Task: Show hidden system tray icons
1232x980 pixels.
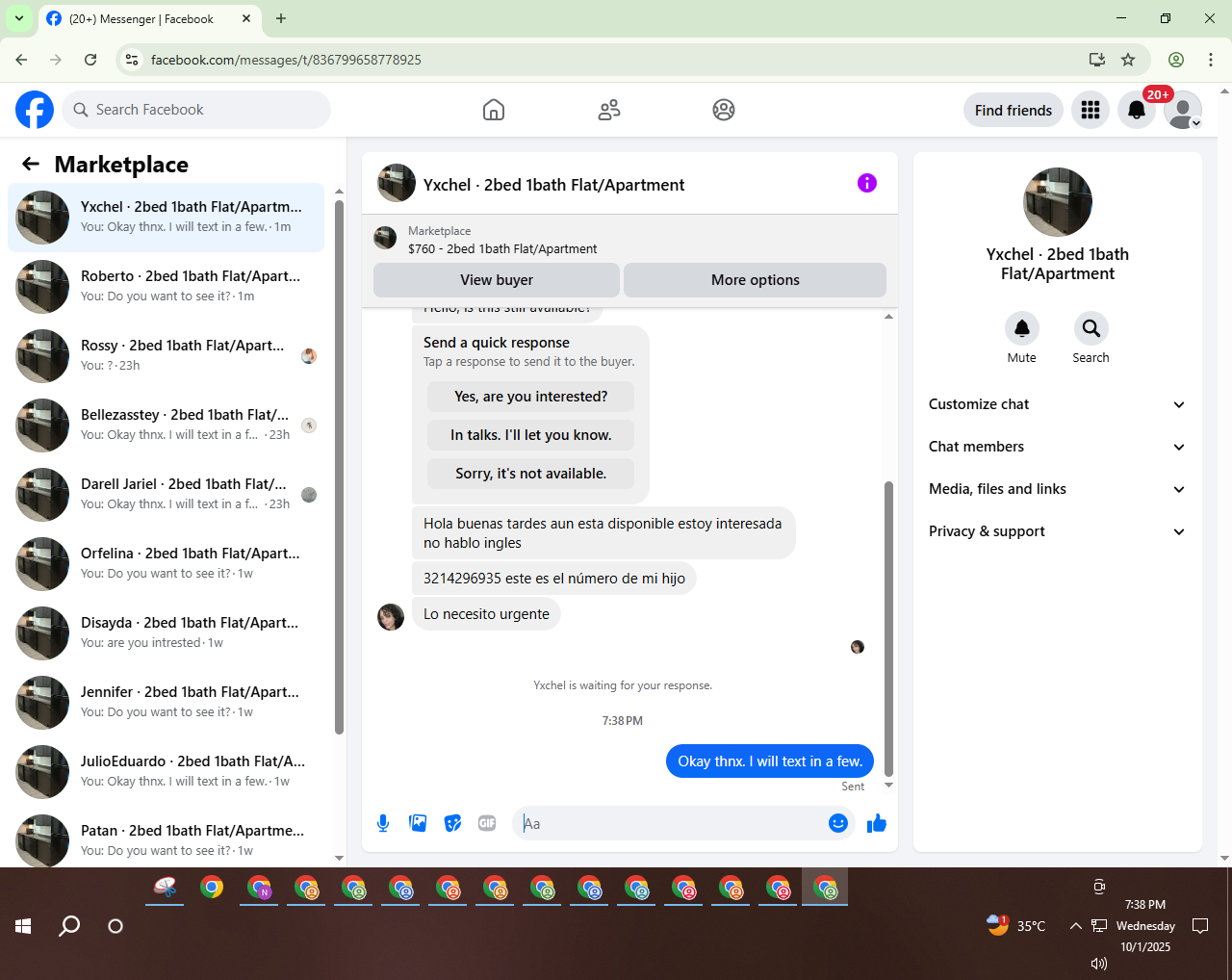Action: [x=1076, y=926]
